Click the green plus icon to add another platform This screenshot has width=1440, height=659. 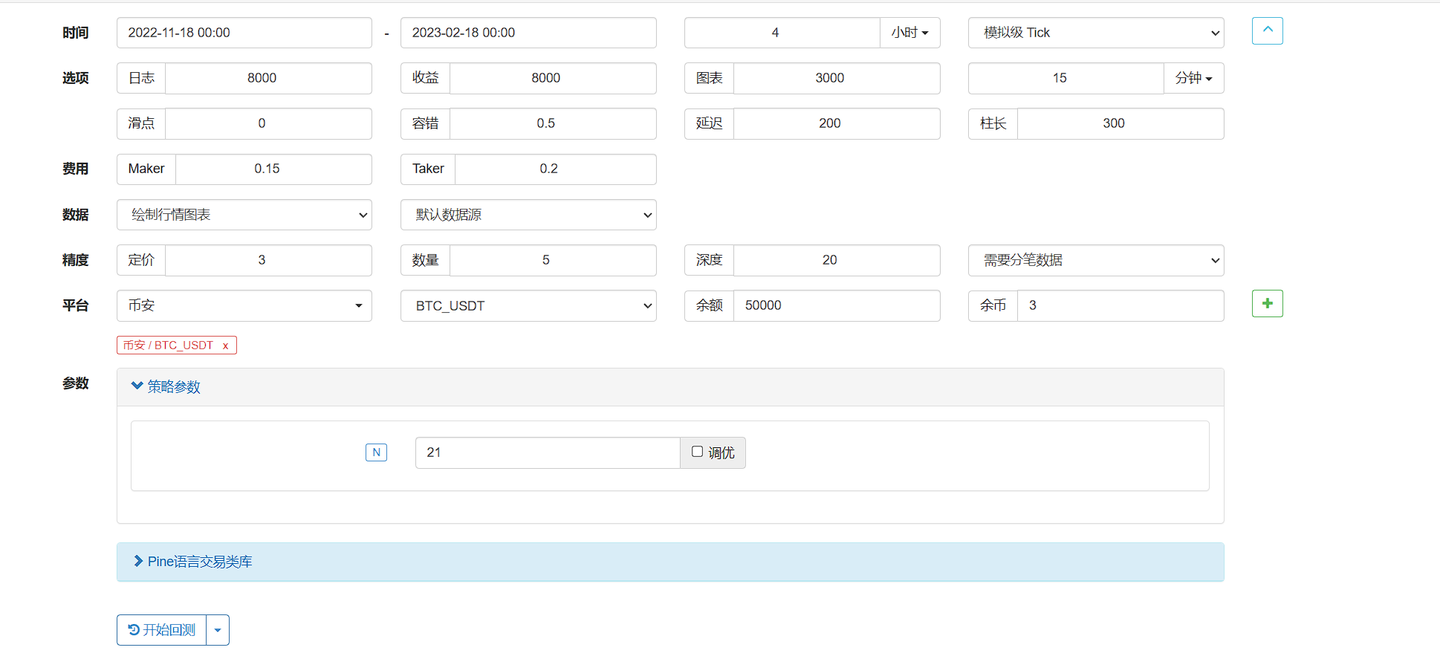point(1267,304)
